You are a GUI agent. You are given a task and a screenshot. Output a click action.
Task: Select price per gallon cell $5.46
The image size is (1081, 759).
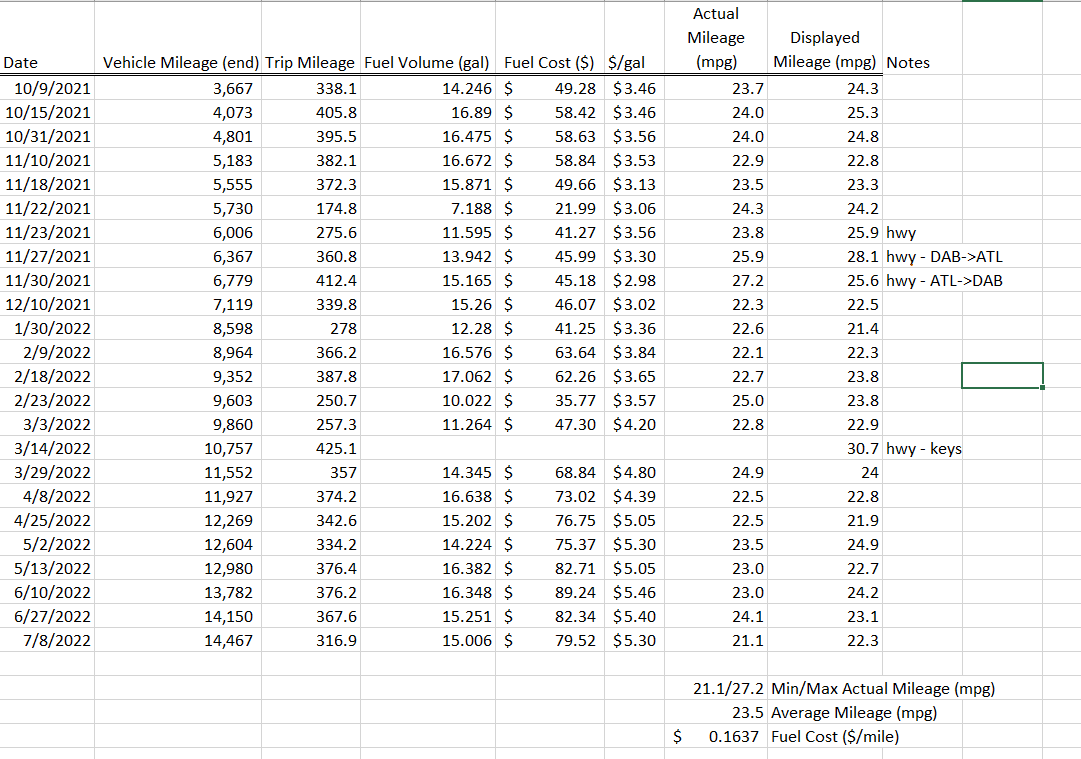click(635, 592)
